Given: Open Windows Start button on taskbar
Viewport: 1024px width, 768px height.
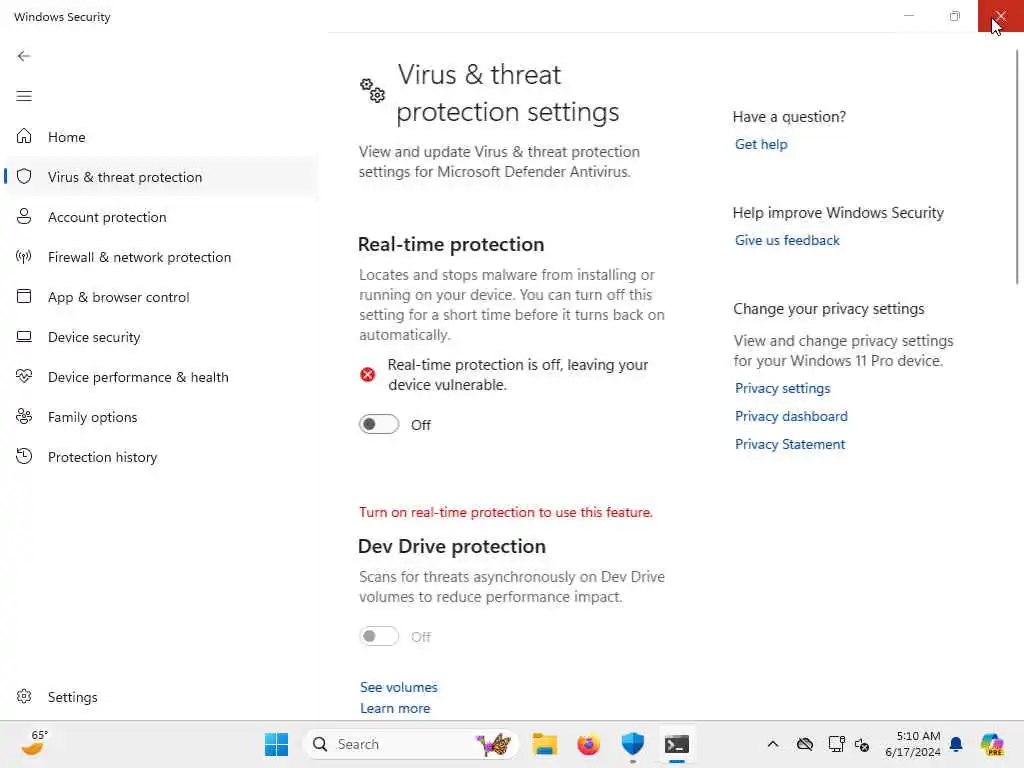Looking at the screenshot, I should click(x=277, y=744).
